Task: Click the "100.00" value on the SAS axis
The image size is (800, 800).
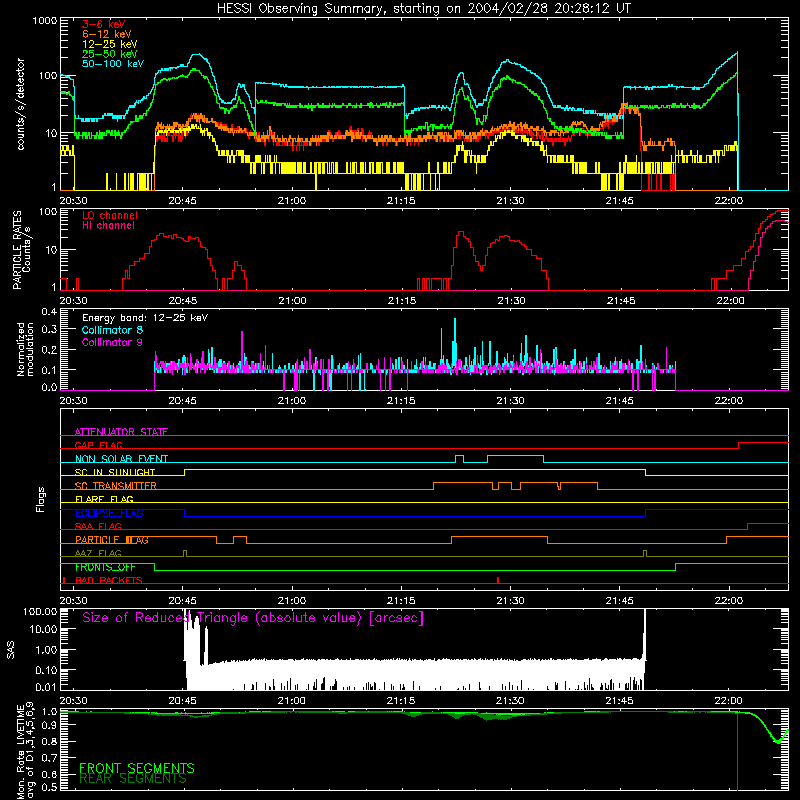Action: pos(40,611)
